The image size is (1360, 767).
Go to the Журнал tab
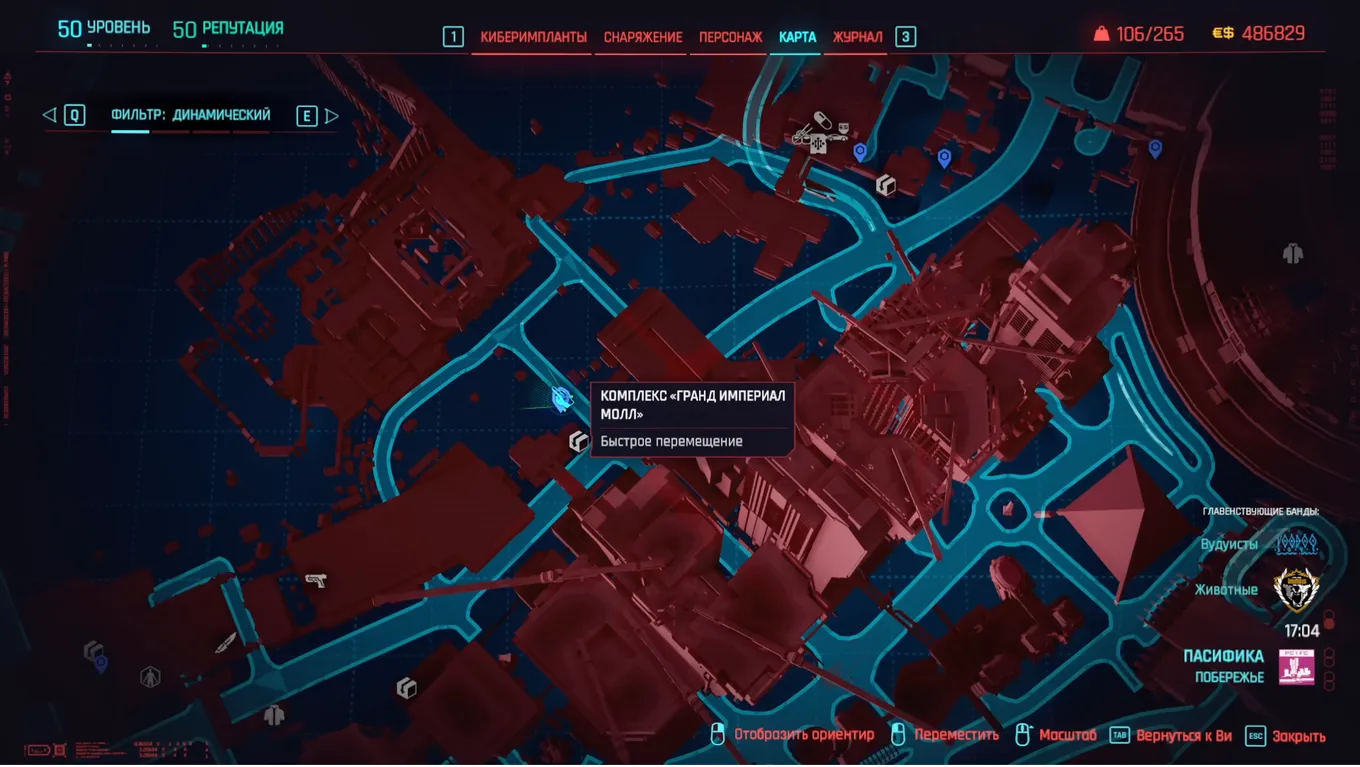858,37
